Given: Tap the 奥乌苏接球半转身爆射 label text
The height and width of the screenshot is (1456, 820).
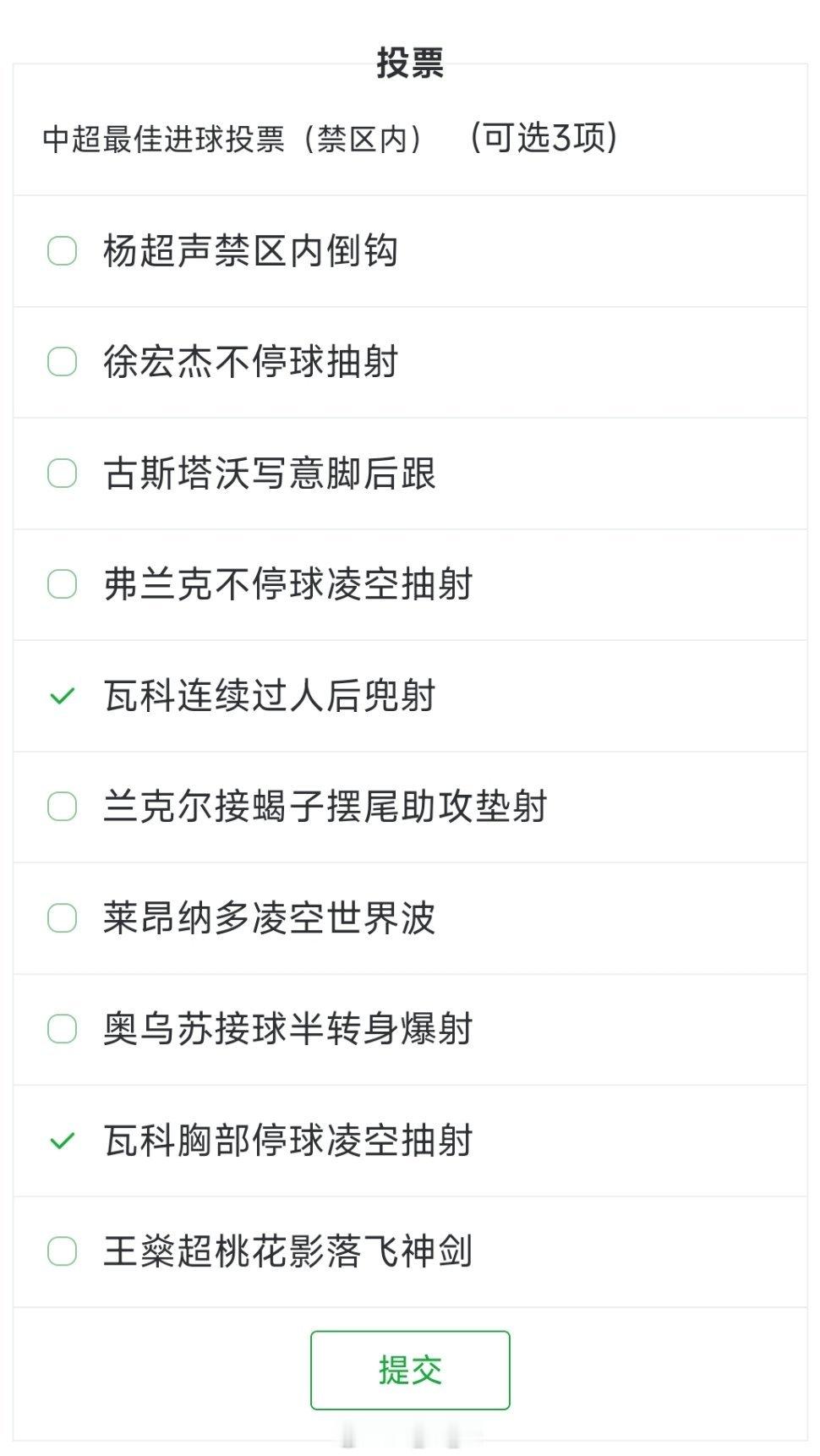Looking at the screenshot, I should (287, 1029).
